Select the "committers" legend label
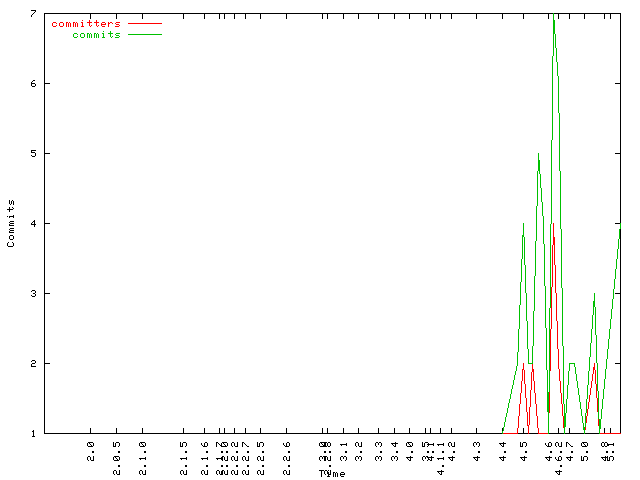The width and height of the screenshot is (640, 480). 85,23
